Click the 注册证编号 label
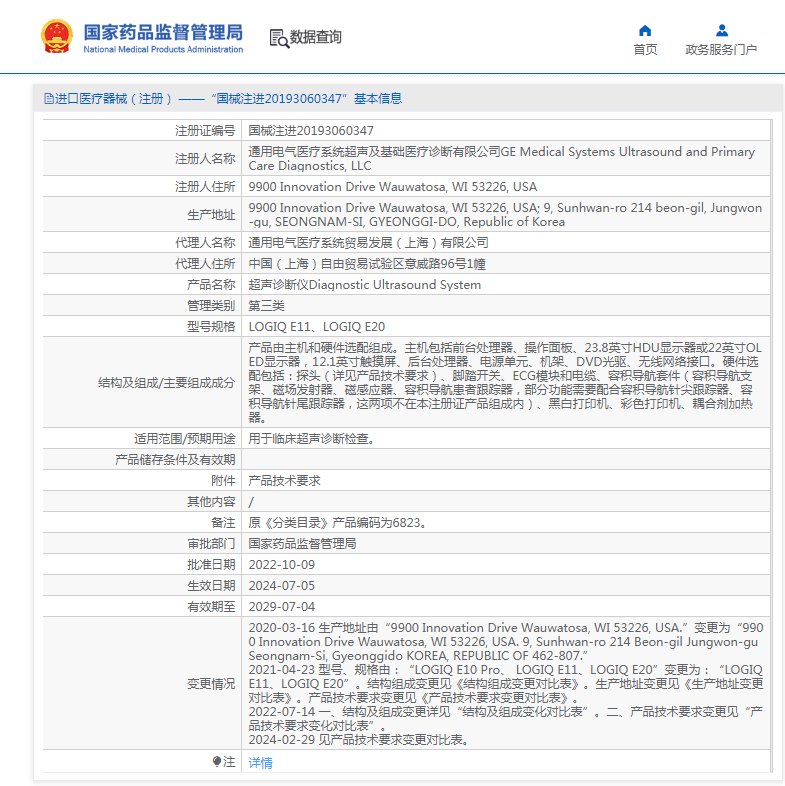The image size is (785, 786). click(205, 131)
